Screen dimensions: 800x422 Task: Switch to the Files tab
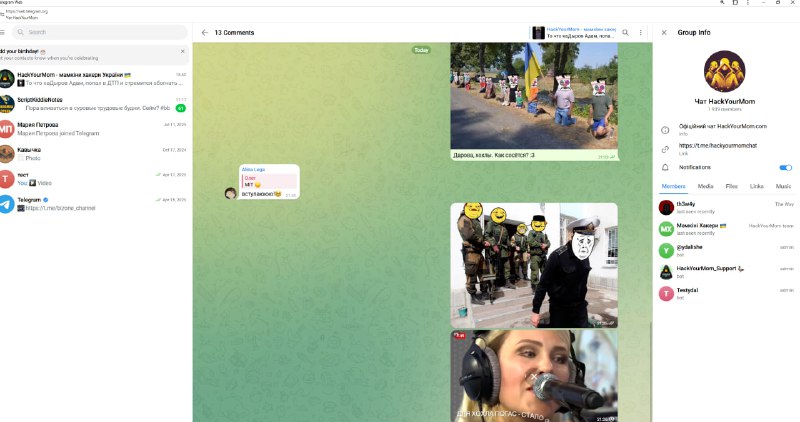coord(732,186)
